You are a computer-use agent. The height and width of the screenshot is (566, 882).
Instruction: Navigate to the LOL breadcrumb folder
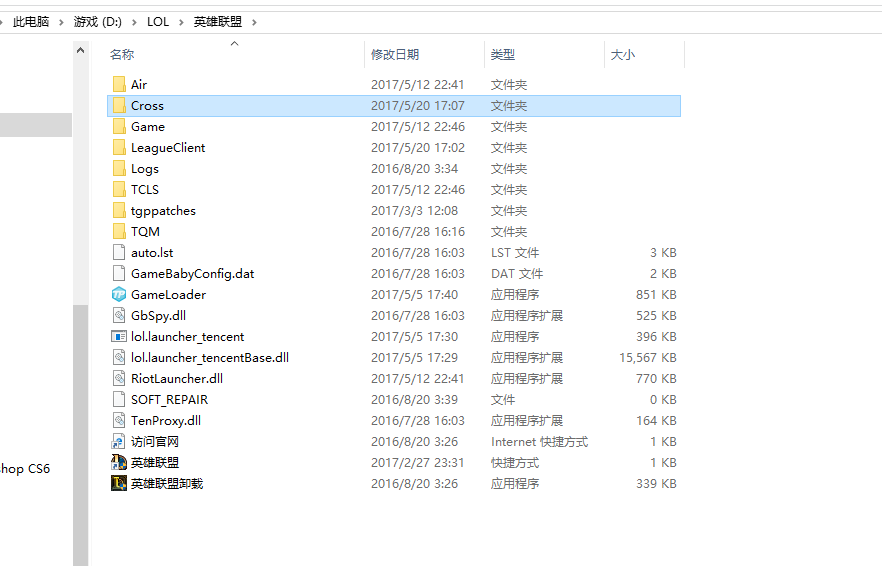(x=158, y=22)
